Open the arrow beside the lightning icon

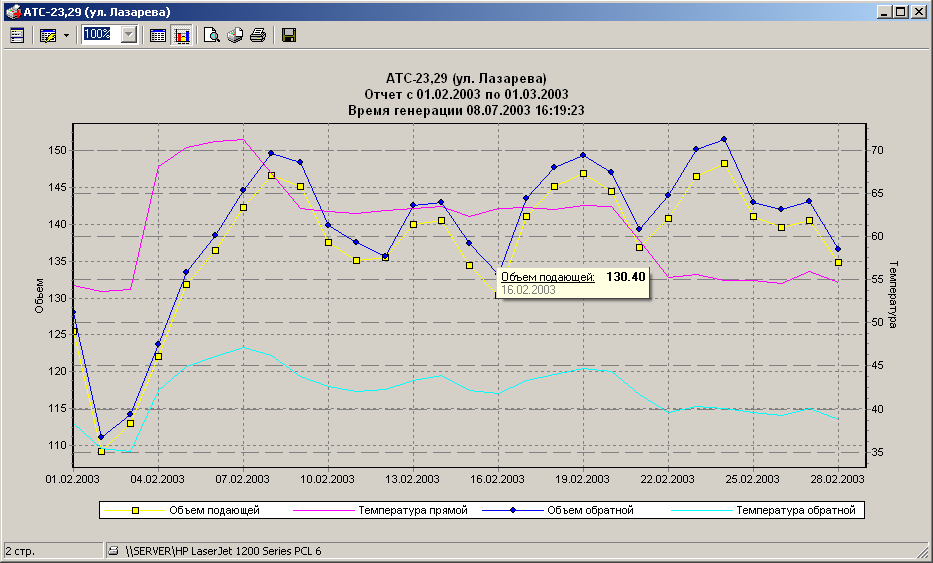66,36
